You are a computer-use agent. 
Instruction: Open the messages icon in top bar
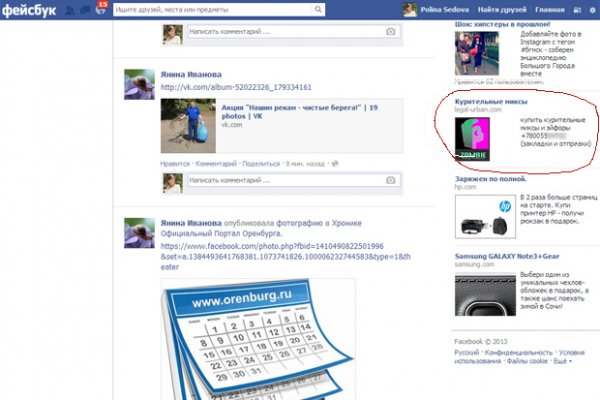coord(85,9)
